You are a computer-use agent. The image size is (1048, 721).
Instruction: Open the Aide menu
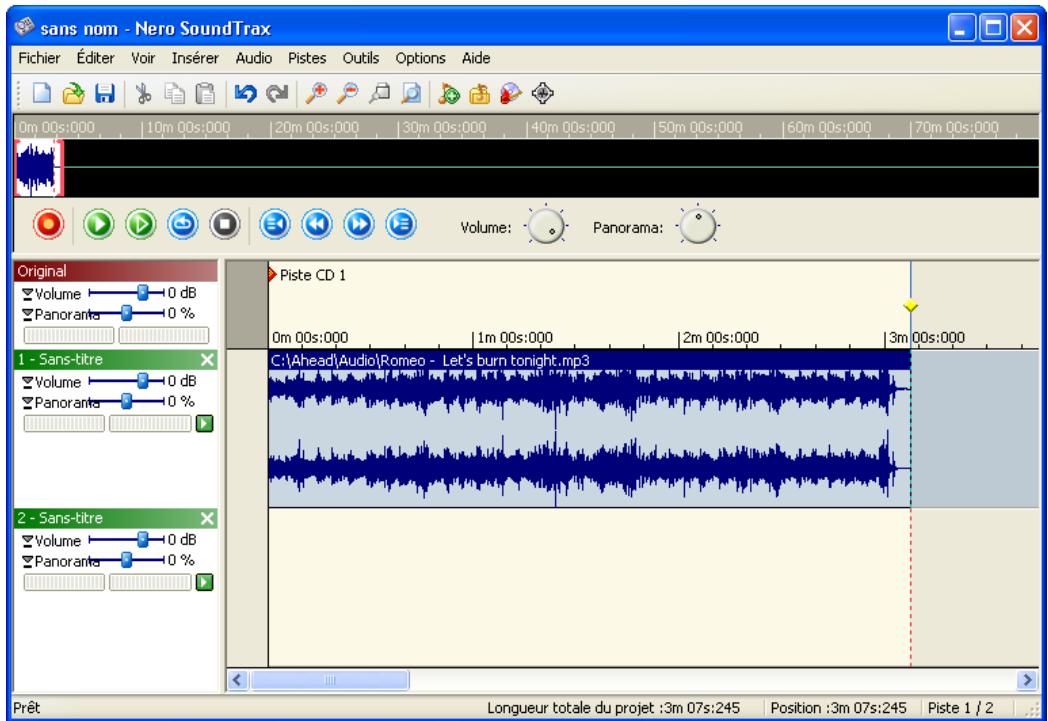(x=476, y=58)
